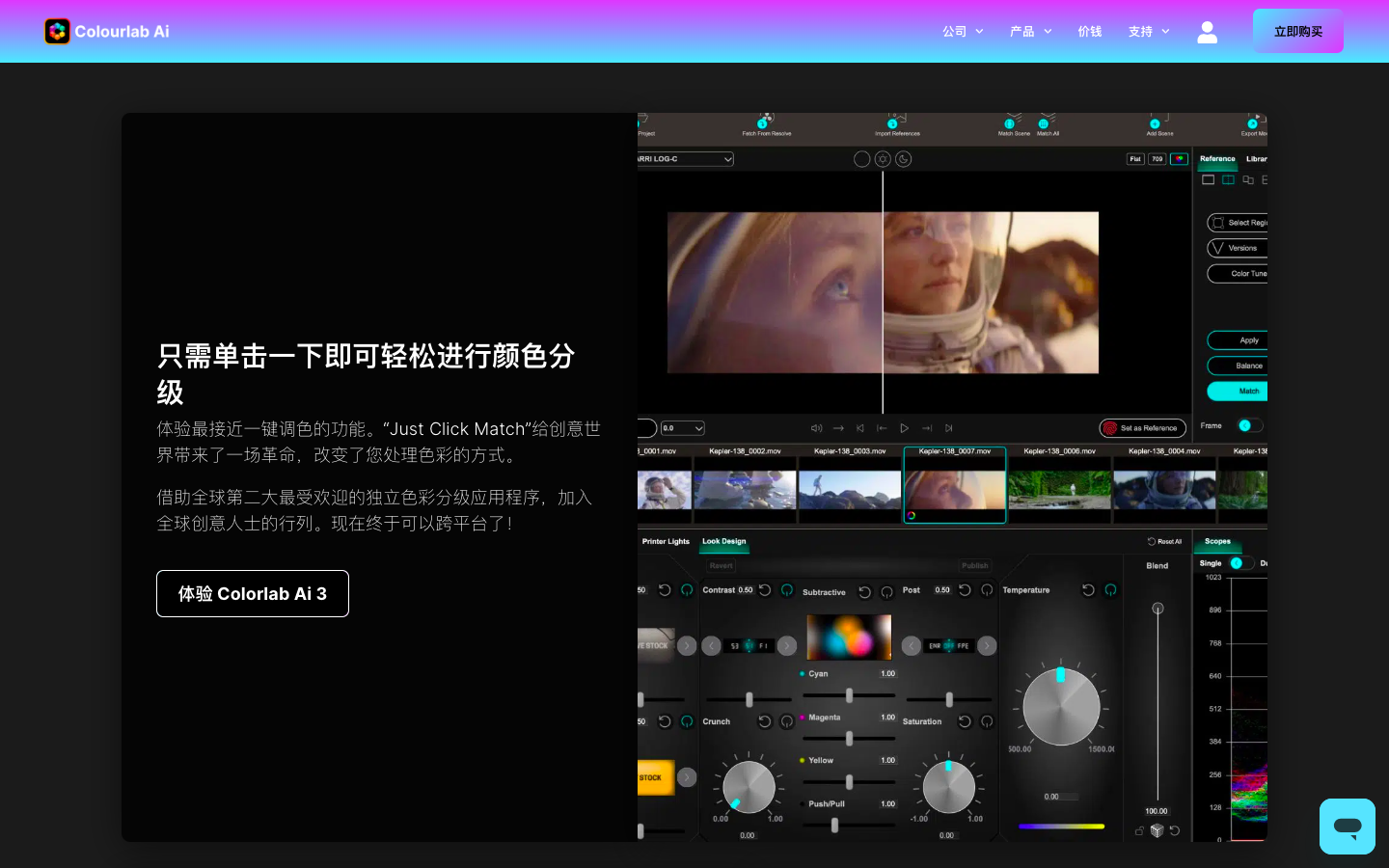Open the 价钱 menu item
Viewport: 1389px width, 868px height.
tap(1090, 32)
